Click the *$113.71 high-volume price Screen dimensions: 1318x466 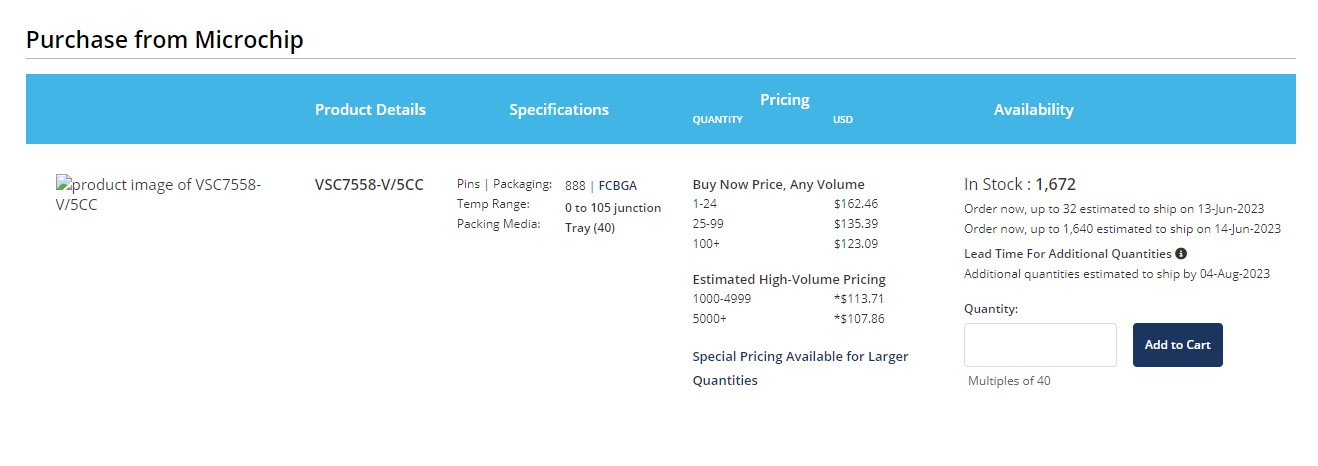pyautogui.click(x=858, y=299)
